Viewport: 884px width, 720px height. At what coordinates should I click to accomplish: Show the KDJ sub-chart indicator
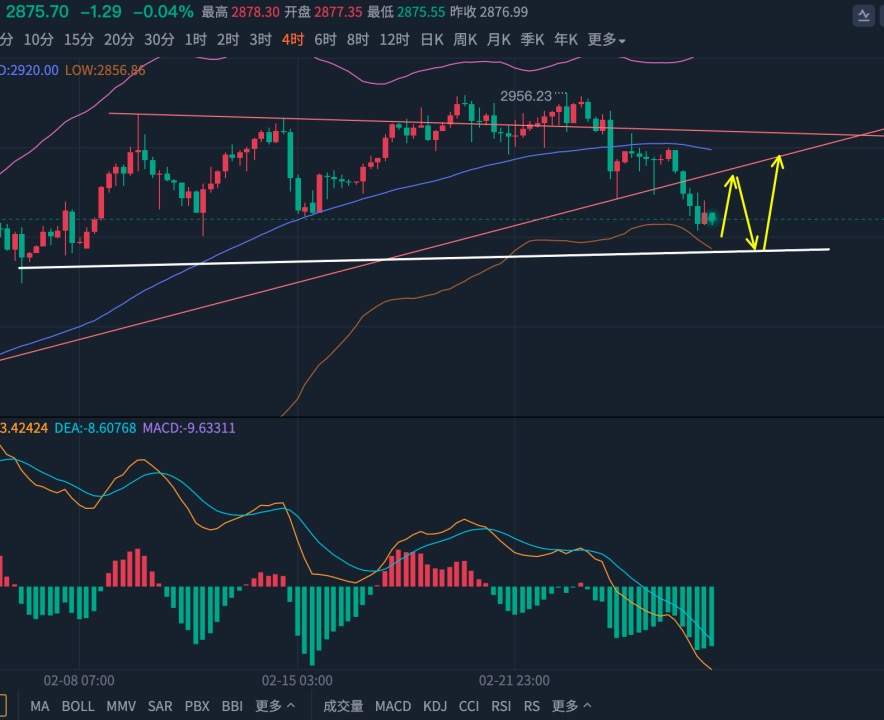435,706
